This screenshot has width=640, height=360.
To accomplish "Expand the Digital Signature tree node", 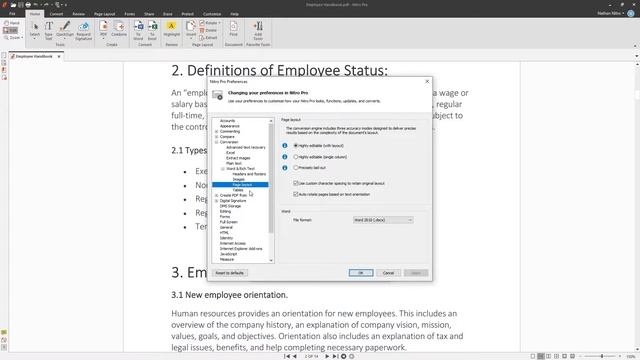I will coord(217,201).
